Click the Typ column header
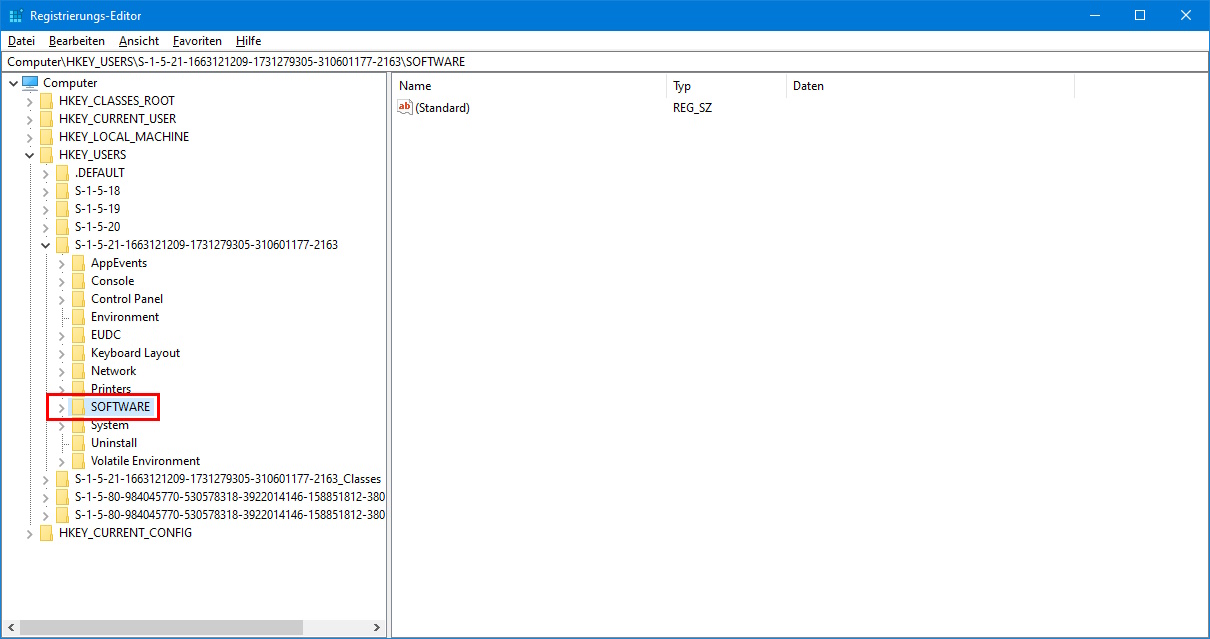Viewport: 1210px width, 639px height. [726, 86]
